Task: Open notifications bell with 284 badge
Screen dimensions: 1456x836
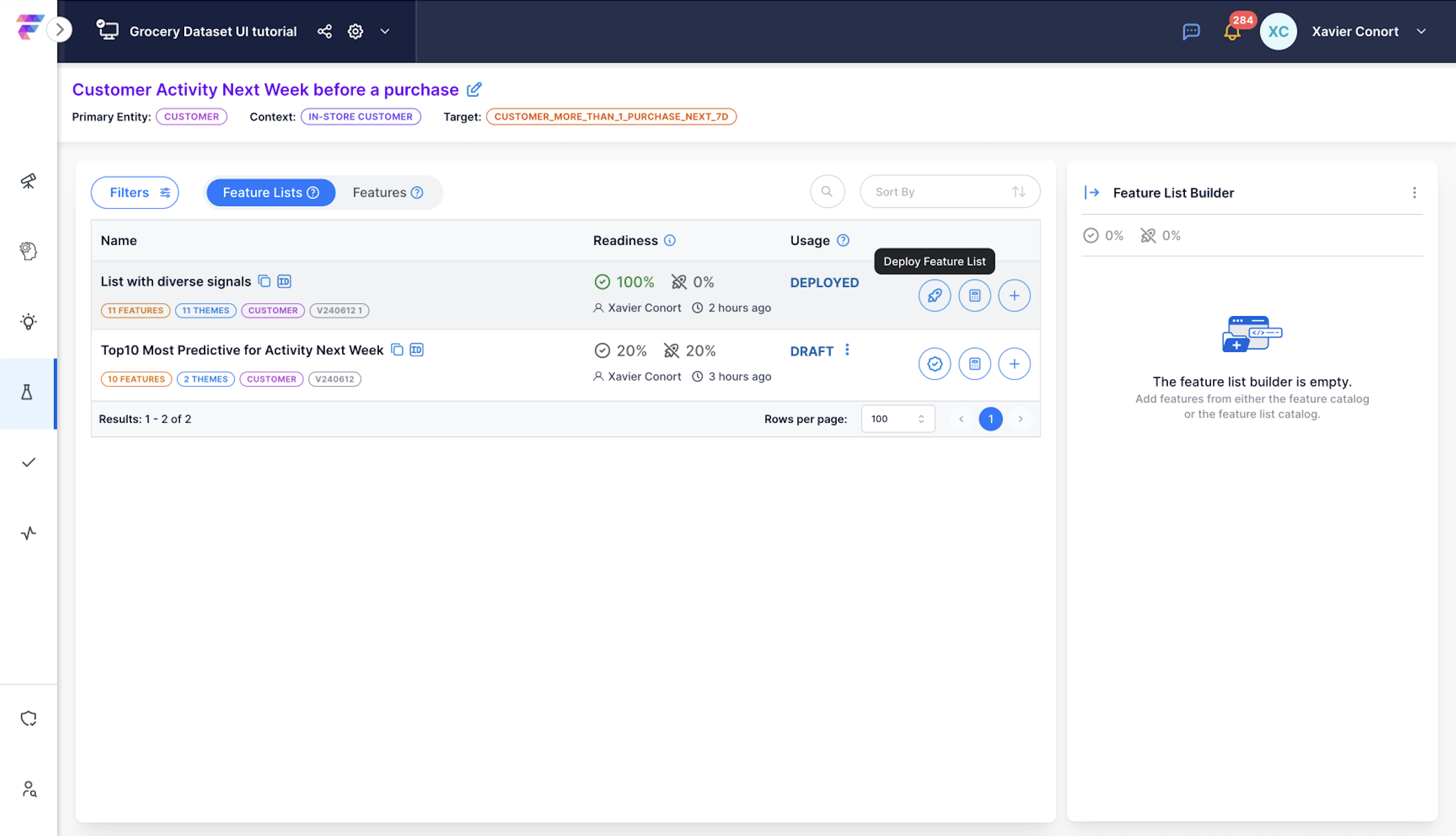Action: [x=1232, y=32]
